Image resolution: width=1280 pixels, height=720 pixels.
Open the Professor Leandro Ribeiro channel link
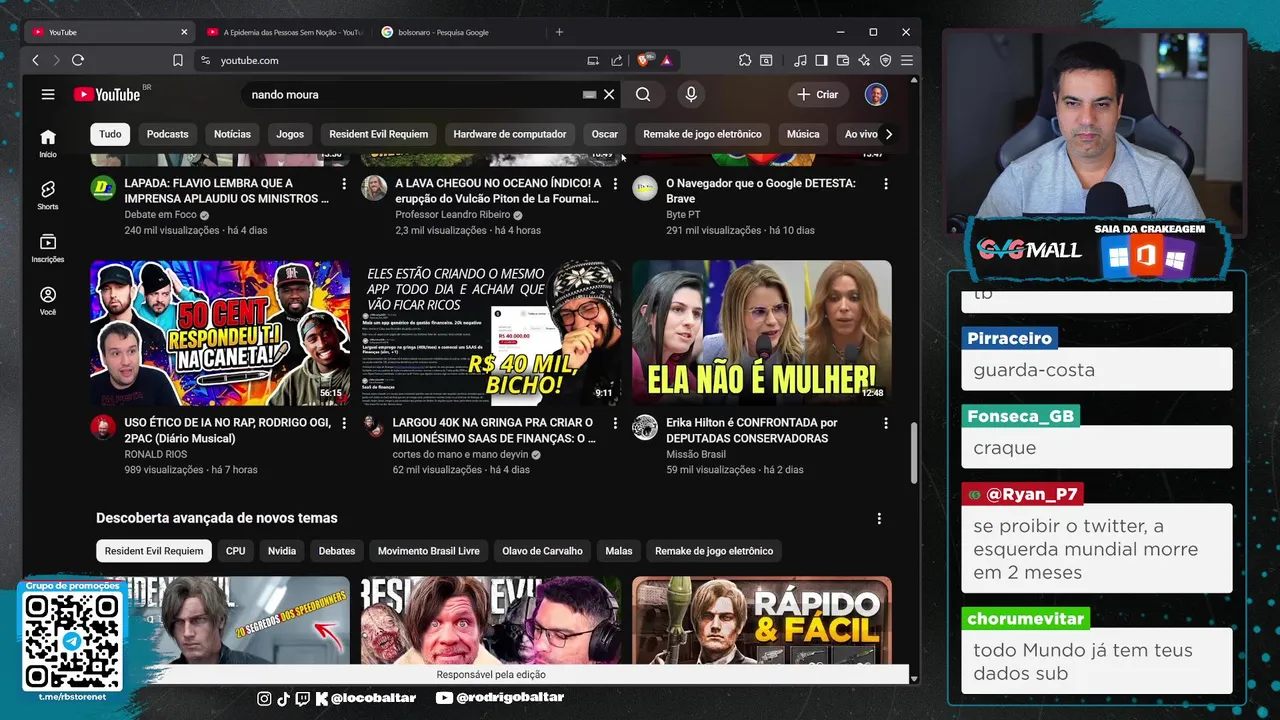(453, 215)
